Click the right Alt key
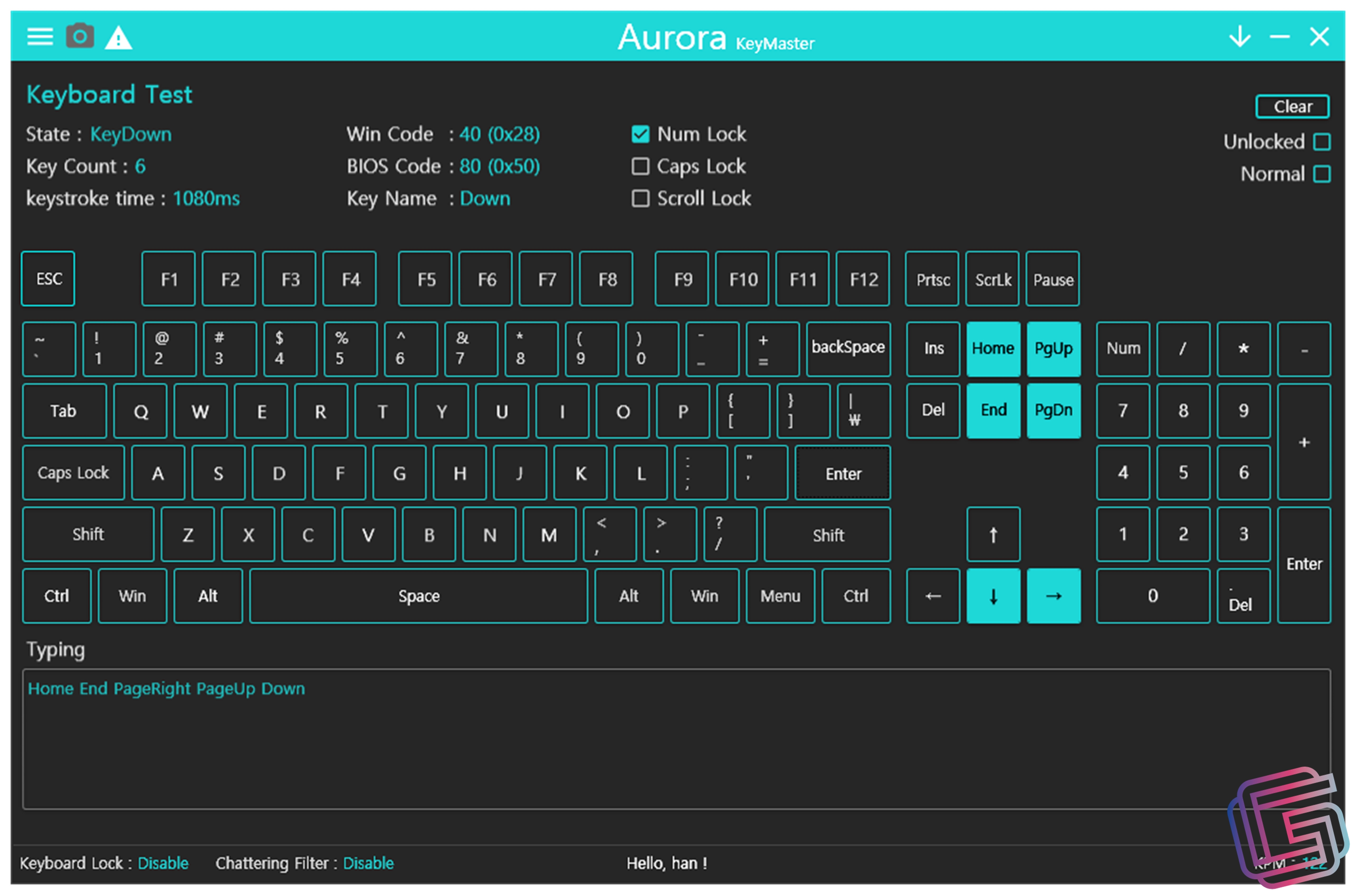Screen dimensions: 1357x896 [x=629, y=596]
